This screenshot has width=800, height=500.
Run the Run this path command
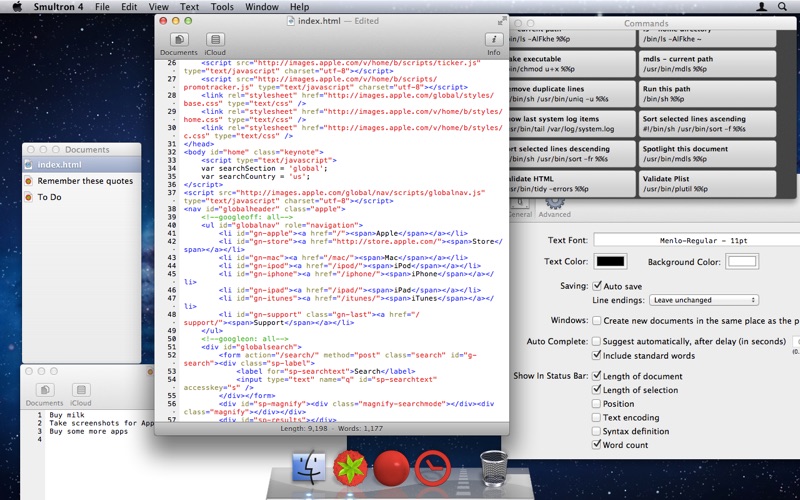tap(708, 94)
